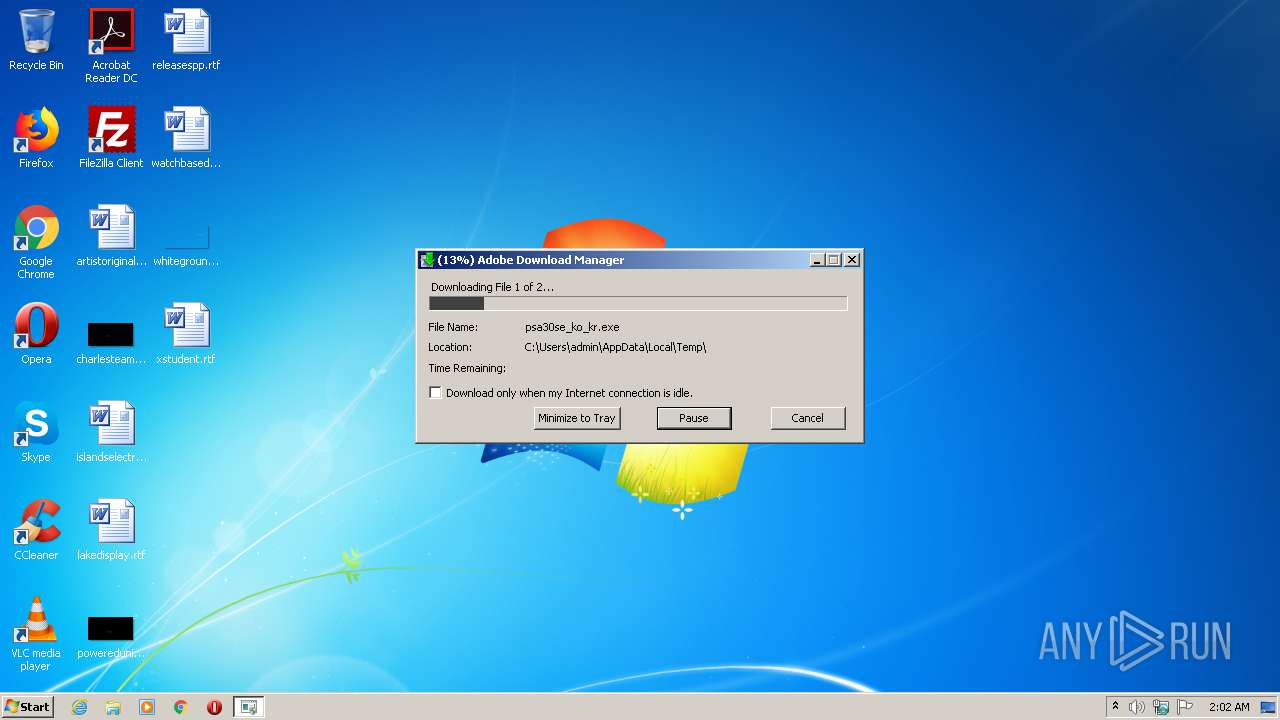Click the Downloading File 1 of 2 text

coord(492,287)
